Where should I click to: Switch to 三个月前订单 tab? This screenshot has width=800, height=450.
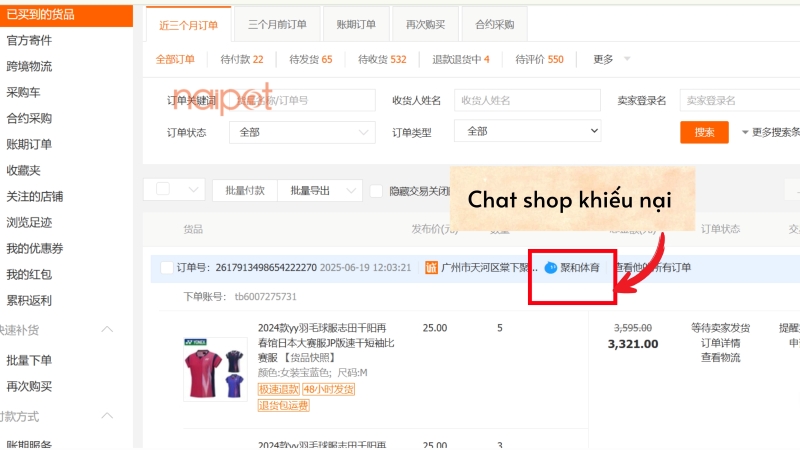[277, 24]
